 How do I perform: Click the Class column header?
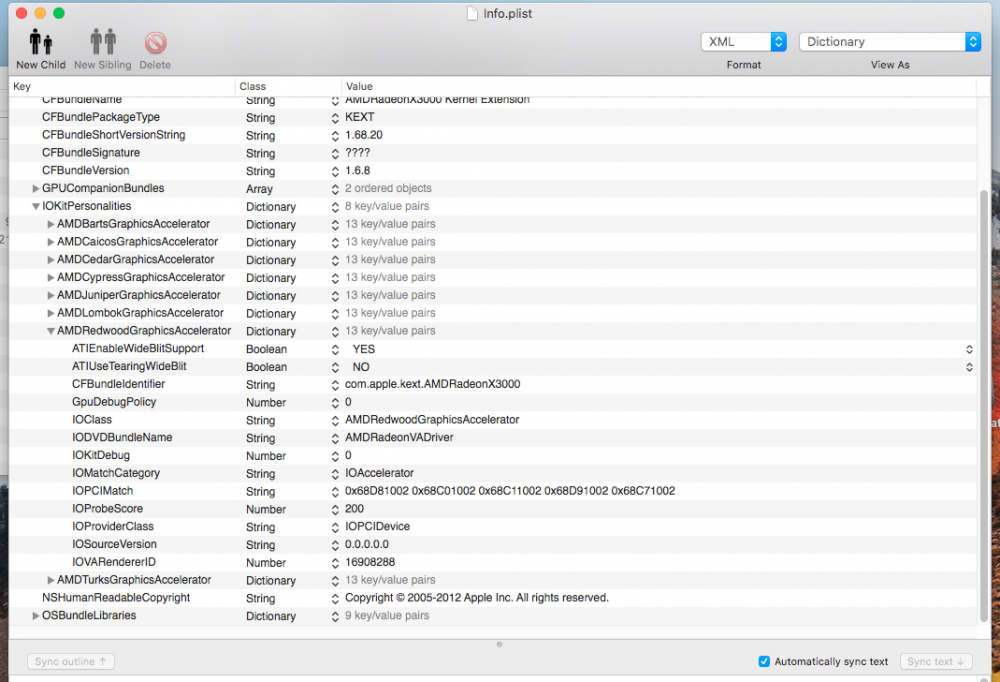(x=288, y=86)
